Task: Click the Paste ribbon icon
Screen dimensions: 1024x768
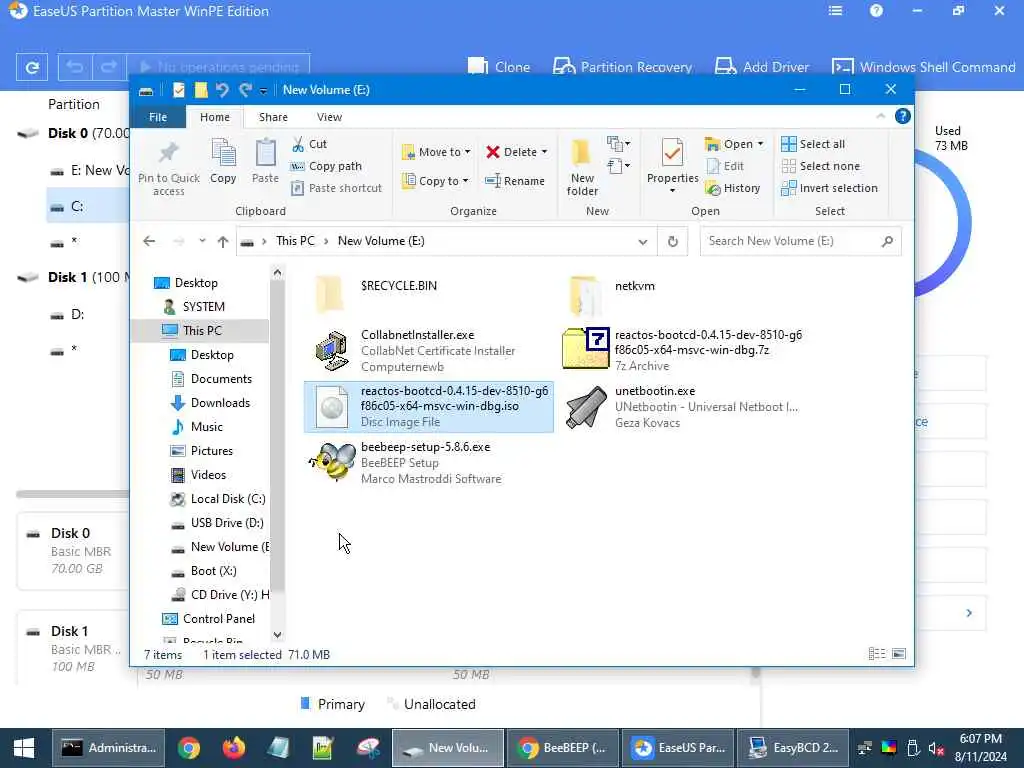Action: [265, 153]
